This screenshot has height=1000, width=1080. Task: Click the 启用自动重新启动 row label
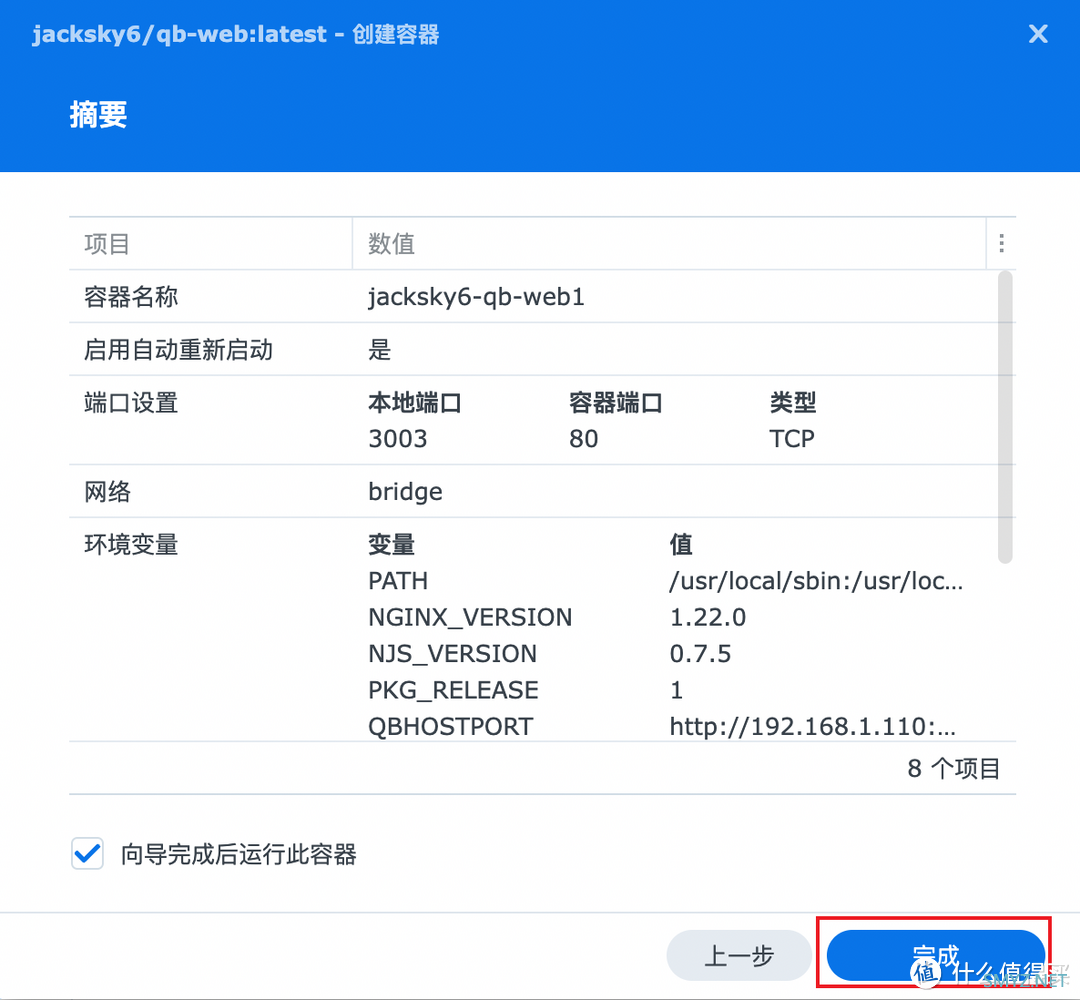[x=178, y=350]
